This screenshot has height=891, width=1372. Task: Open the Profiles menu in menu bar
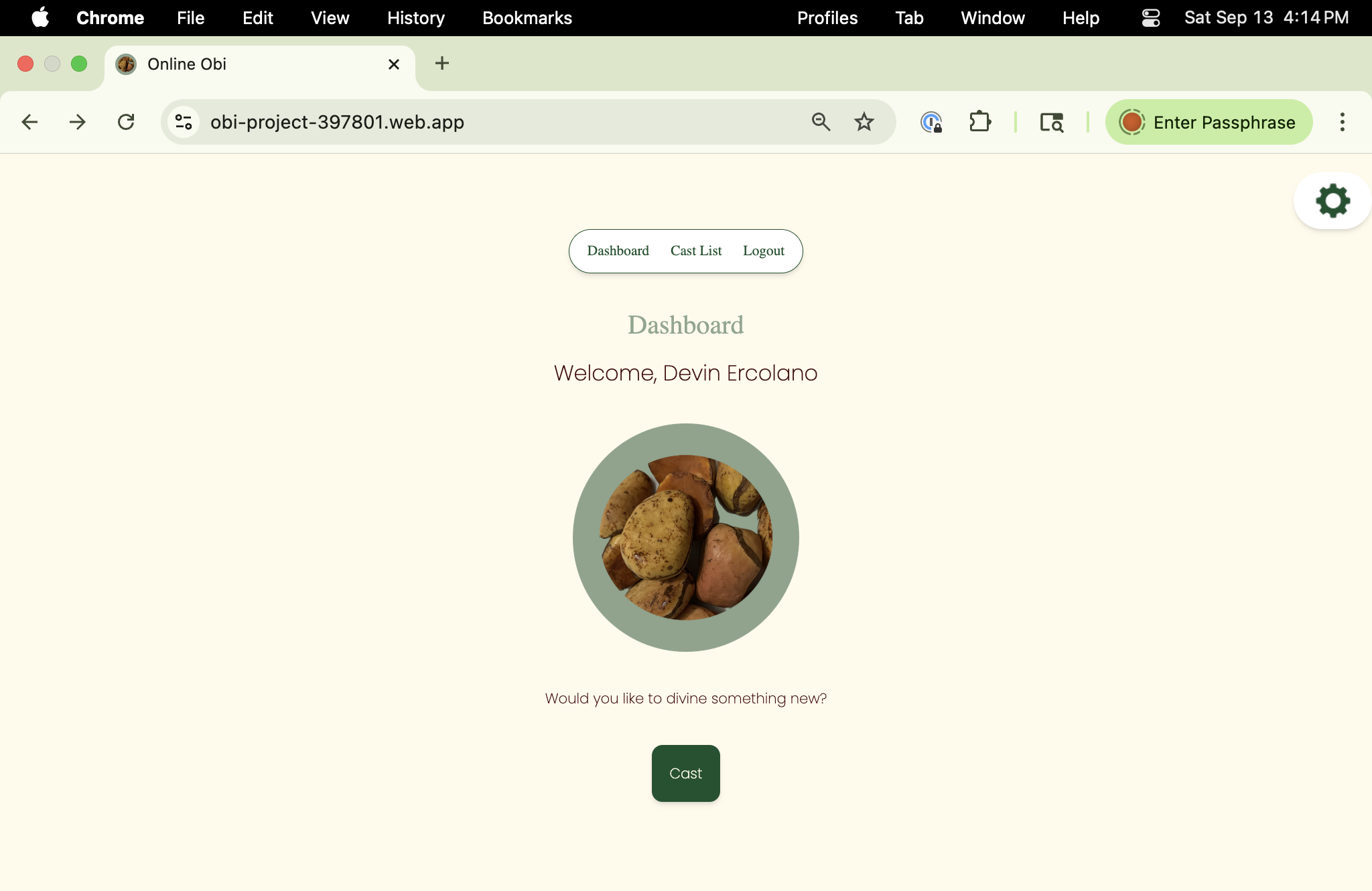click(x=827, y=17)
